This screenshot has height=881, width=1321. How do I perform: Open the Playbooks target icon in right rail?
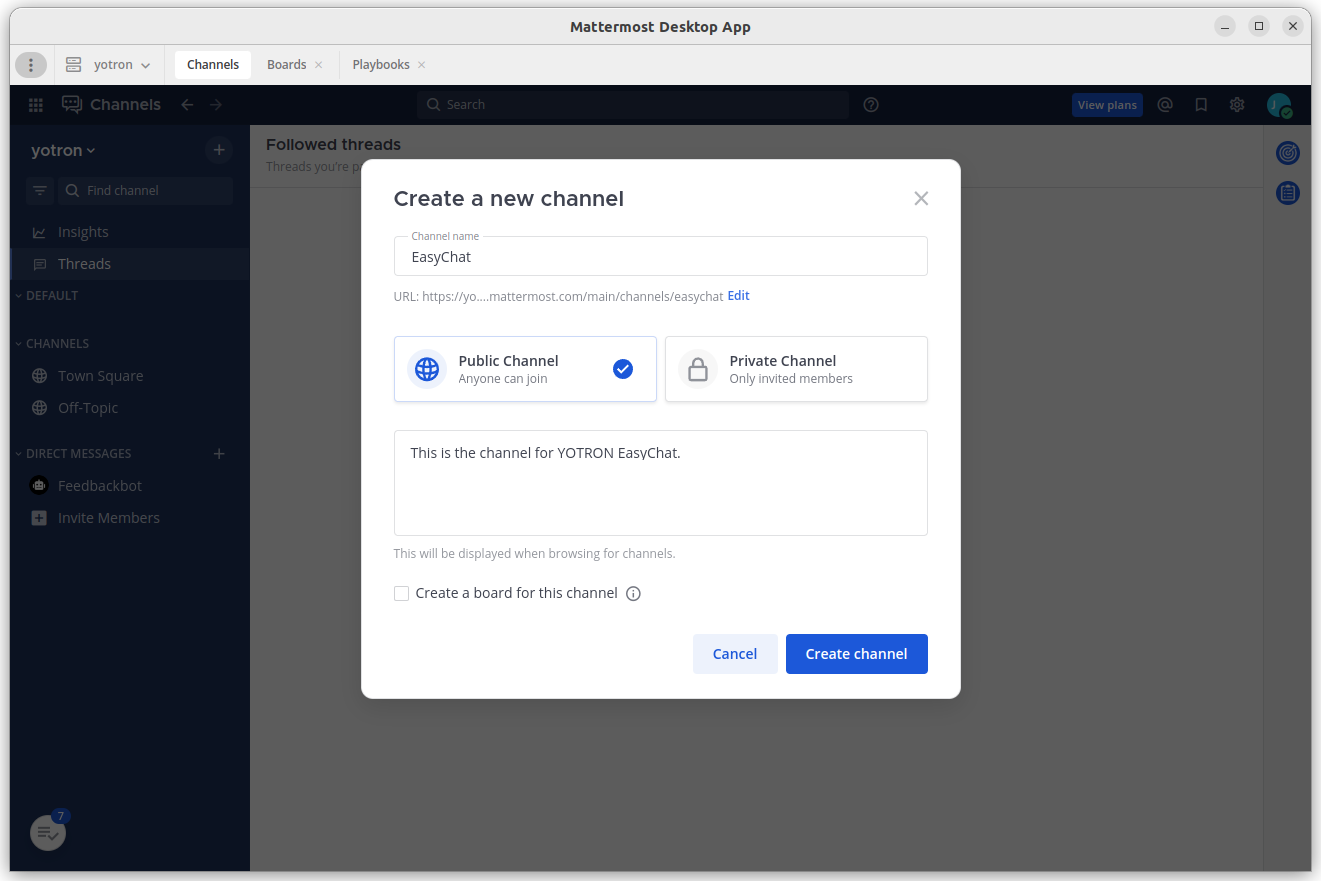point(1288,153)
